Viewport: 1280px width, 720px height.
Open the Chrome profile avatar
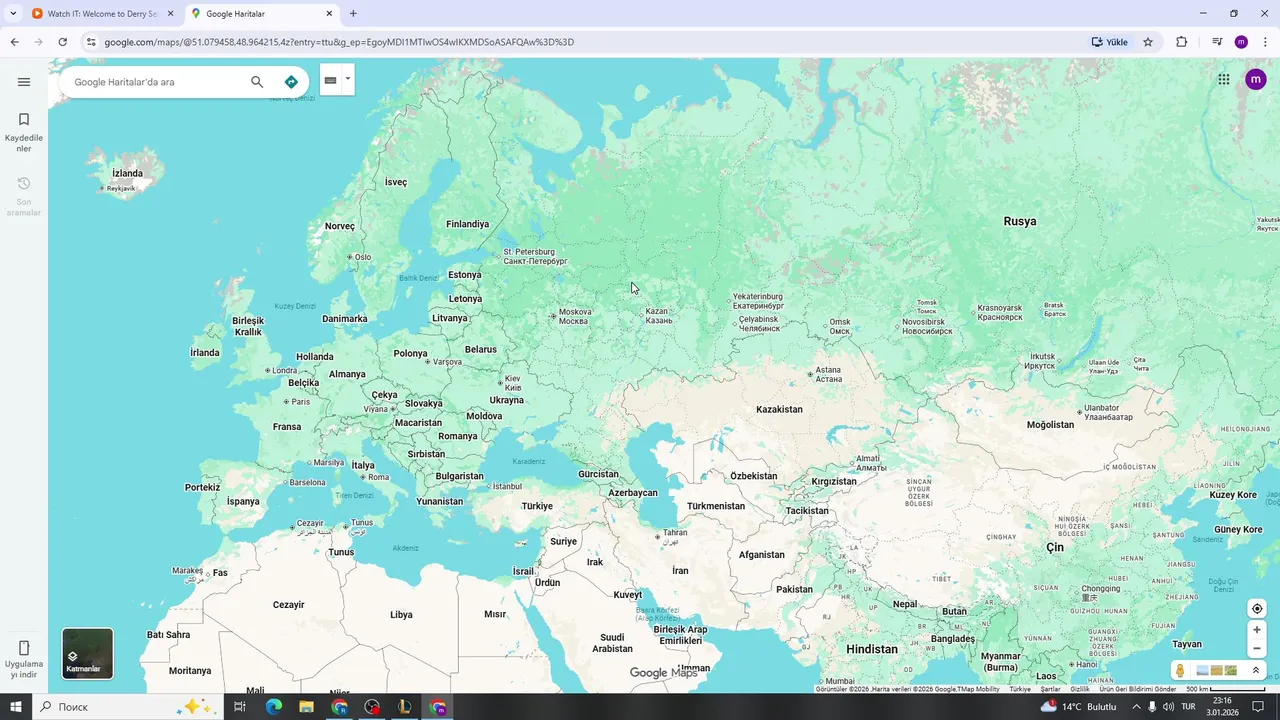(x=1241, y=42)
